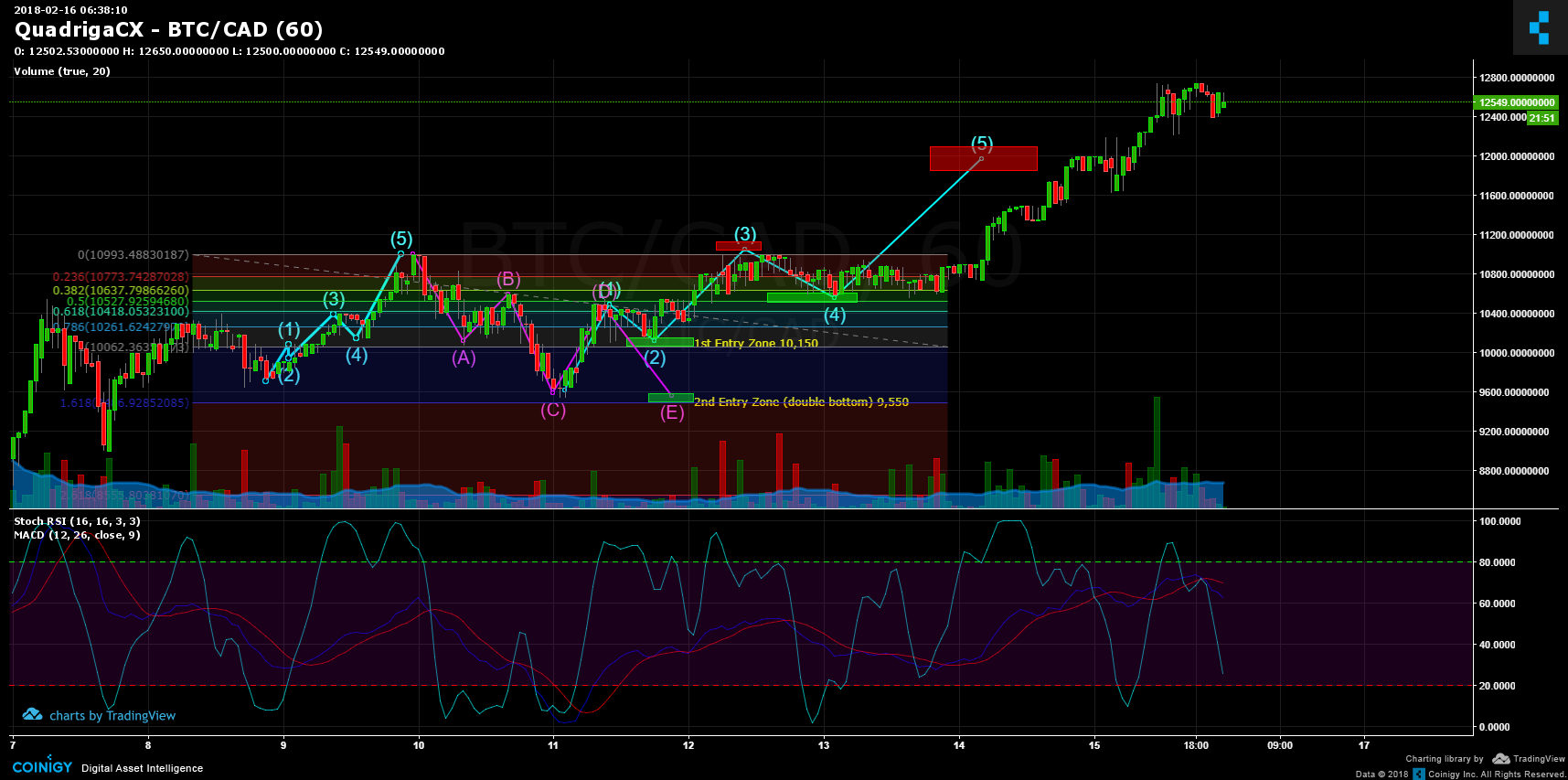Viewport: 1568px width, 780px height.
Task: Click the Coinigy logo icon at top right
Action: [1540, 27]
